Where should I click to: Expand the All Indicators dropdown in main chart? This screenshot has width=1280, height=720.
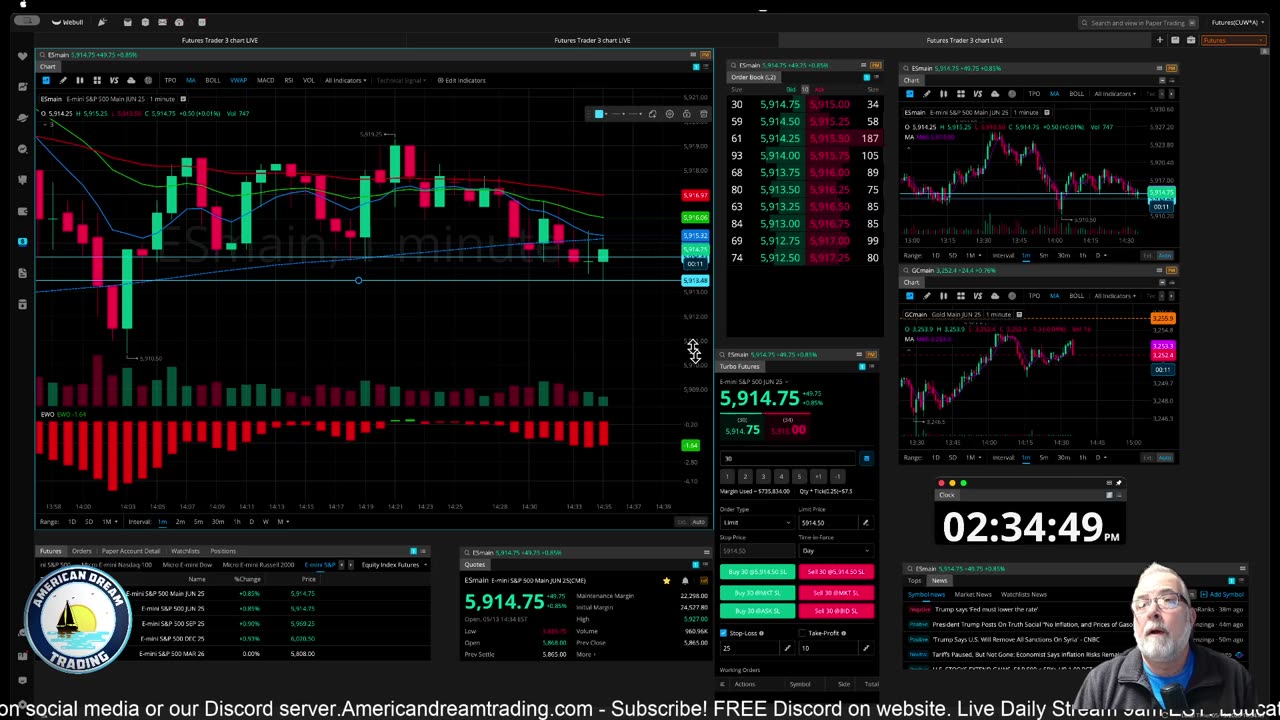coord(345,80)
